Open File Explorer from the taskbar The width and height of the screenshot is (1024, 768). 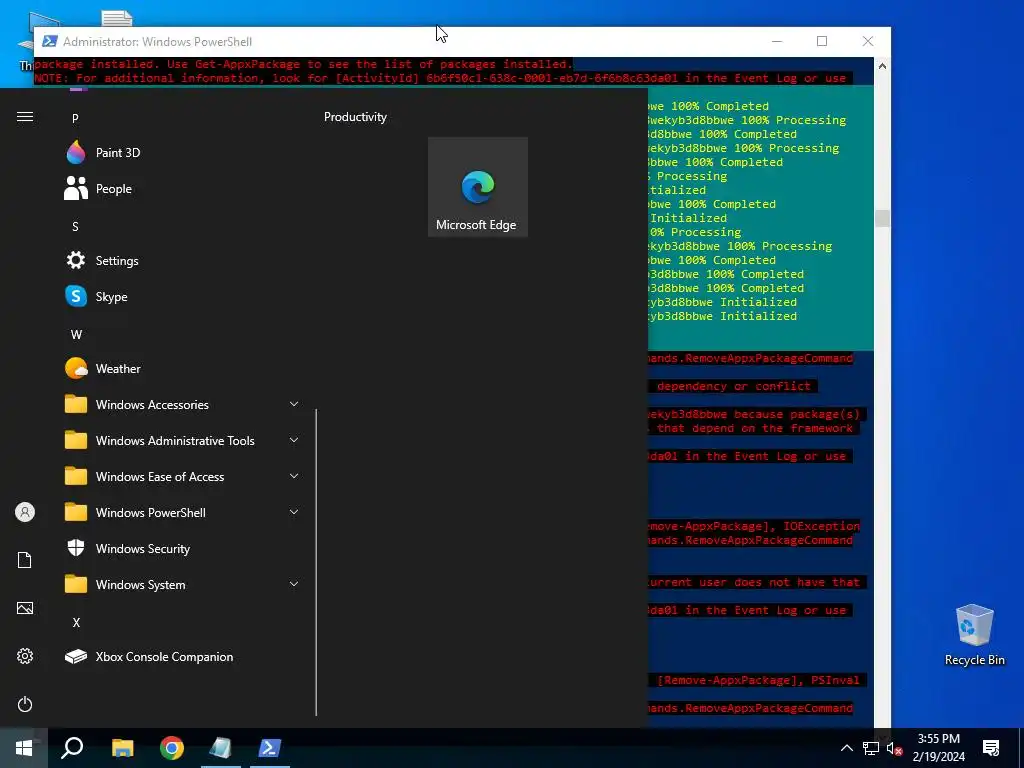[x=122, y=748]
